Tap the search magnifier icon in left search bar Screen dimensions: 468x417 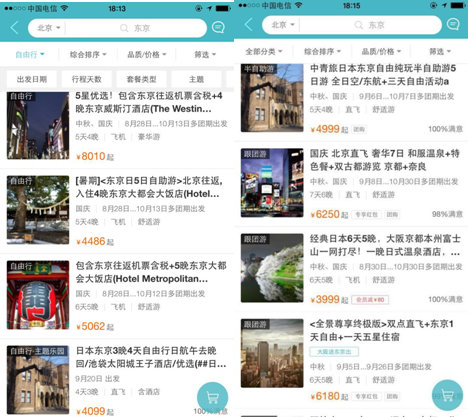pos(124,28)
